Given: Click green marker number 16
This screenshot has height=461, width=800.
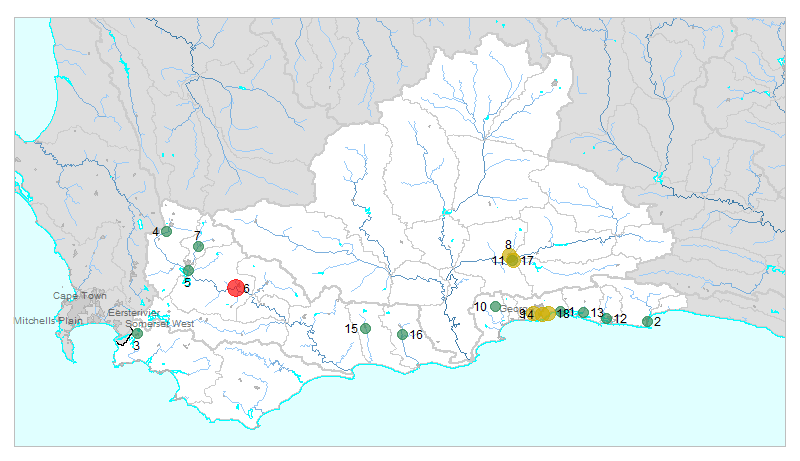Looking at the screenshot, I should point(402,334).
